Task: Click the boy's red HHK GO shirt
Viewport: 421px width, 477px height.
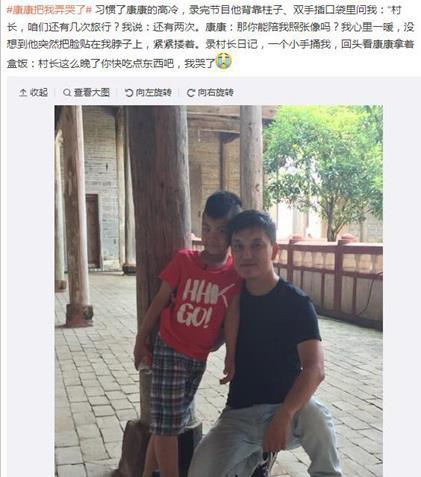Action: (199, 303)
